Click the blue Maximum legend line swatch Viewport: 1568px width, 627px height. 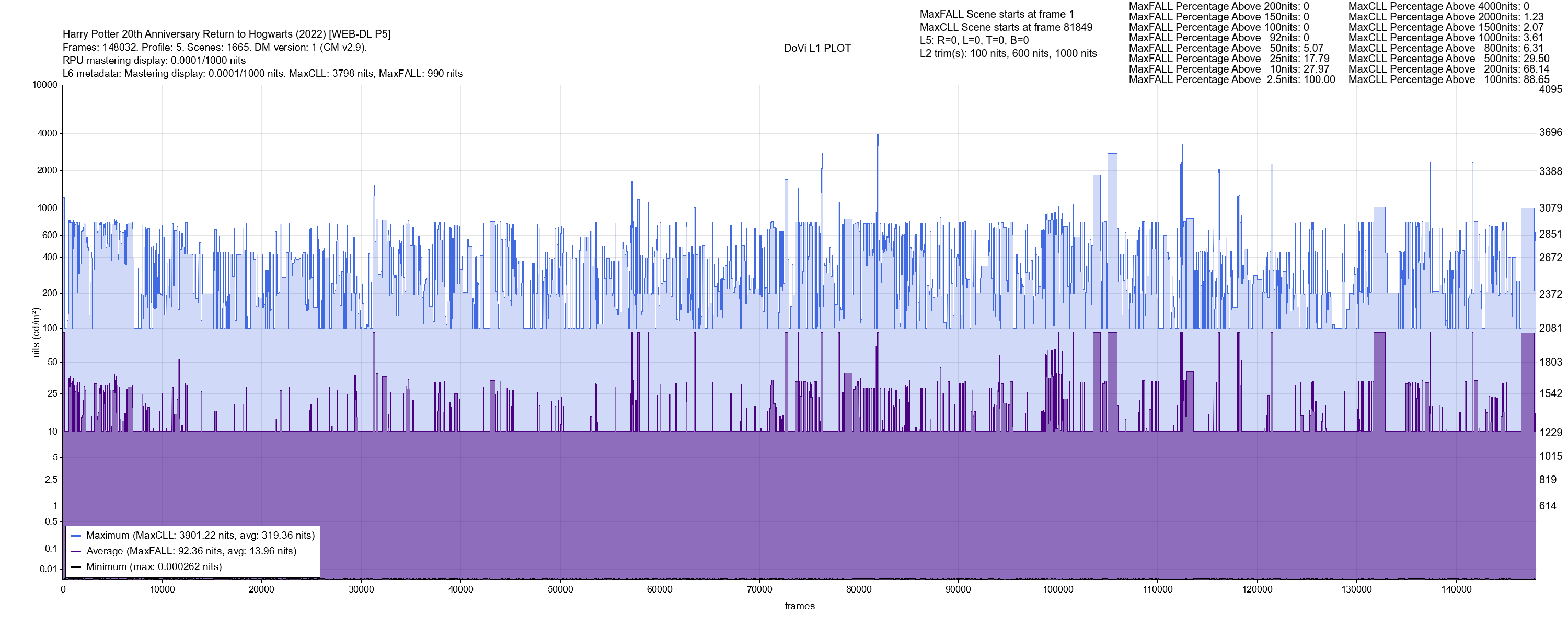pyautogui.click(x=76, y=536)
